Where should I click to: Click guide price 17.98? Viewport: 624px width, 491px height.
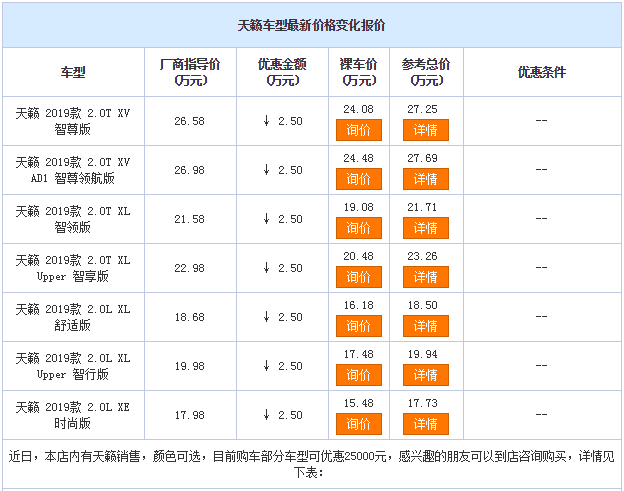tap(189, 415)
